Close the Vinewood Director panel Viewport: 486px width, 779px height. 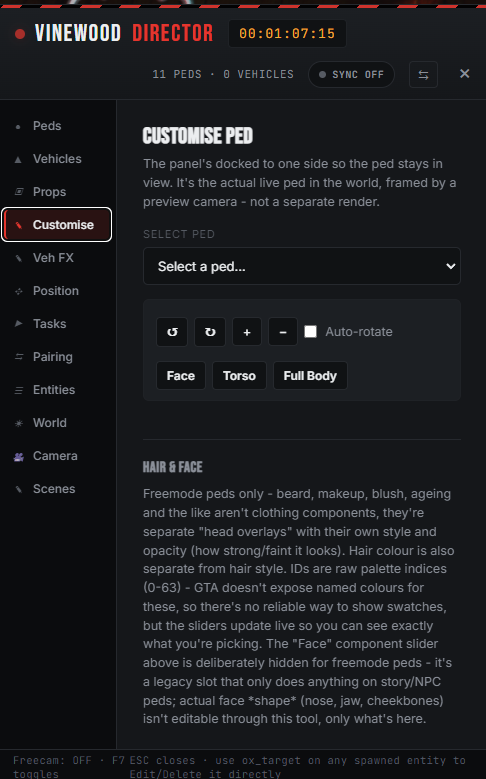(465, 74)
